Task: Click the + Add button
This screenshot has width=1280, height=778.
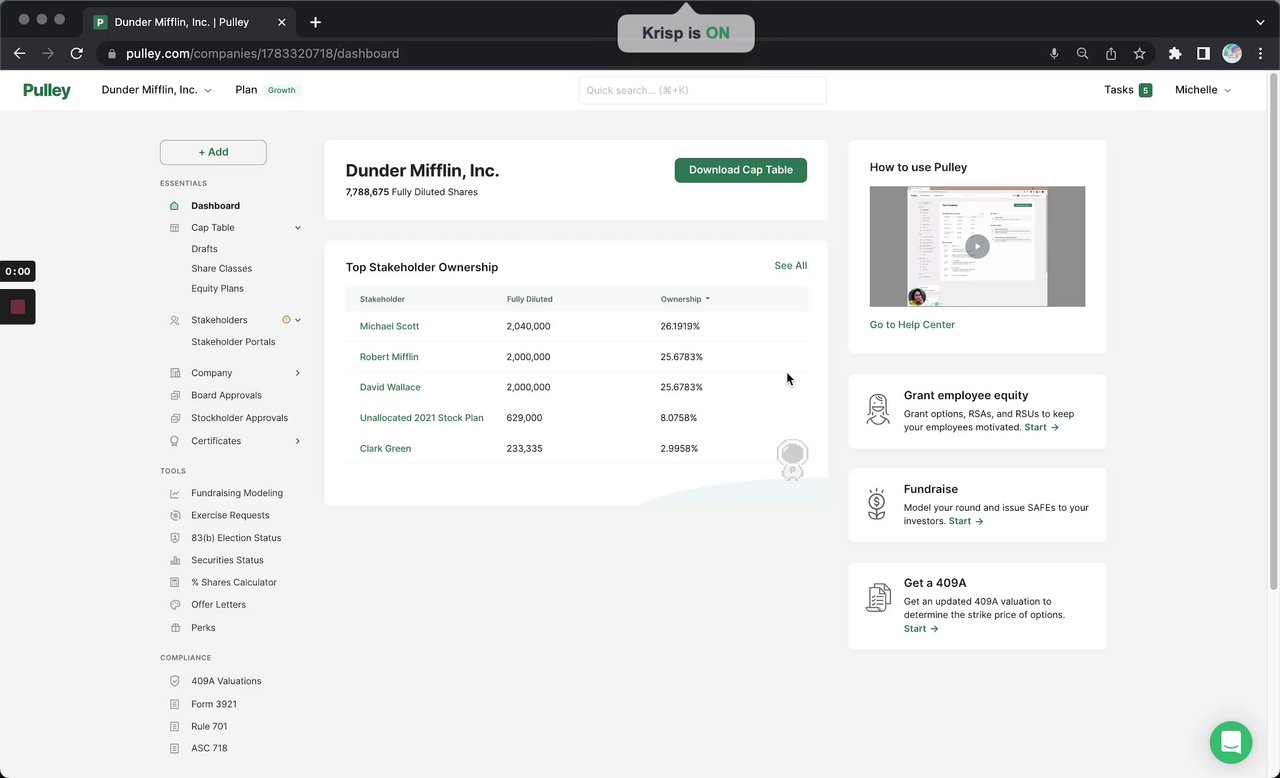Action: (213, 152)
